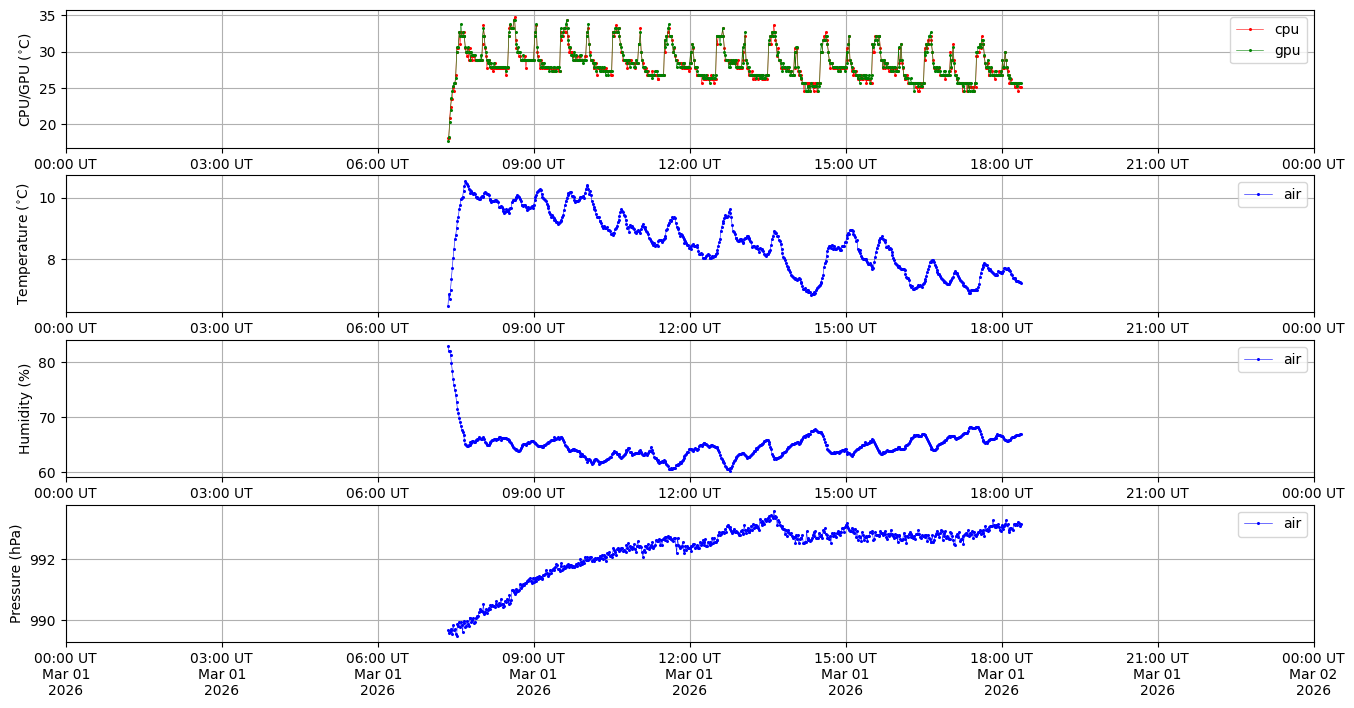Click the CPU/GPU (°C) y-axis label
Screen dimensions: 1354x708
[25, 80]
